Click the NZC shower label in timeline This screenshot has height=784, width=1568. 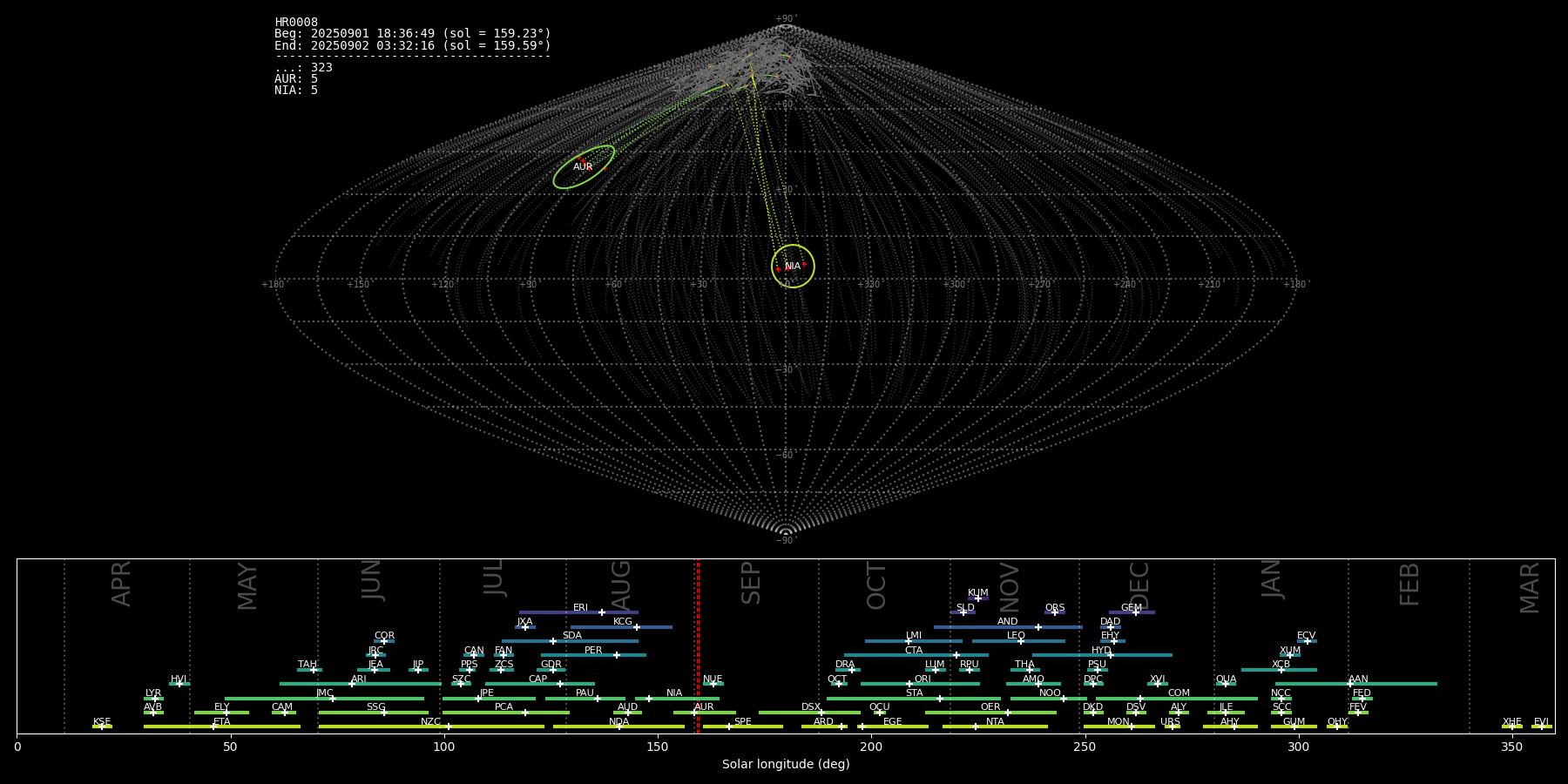431,722
